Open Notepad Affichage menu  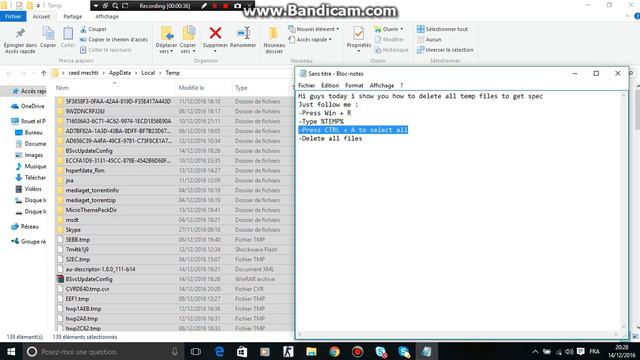click(382, 85)
